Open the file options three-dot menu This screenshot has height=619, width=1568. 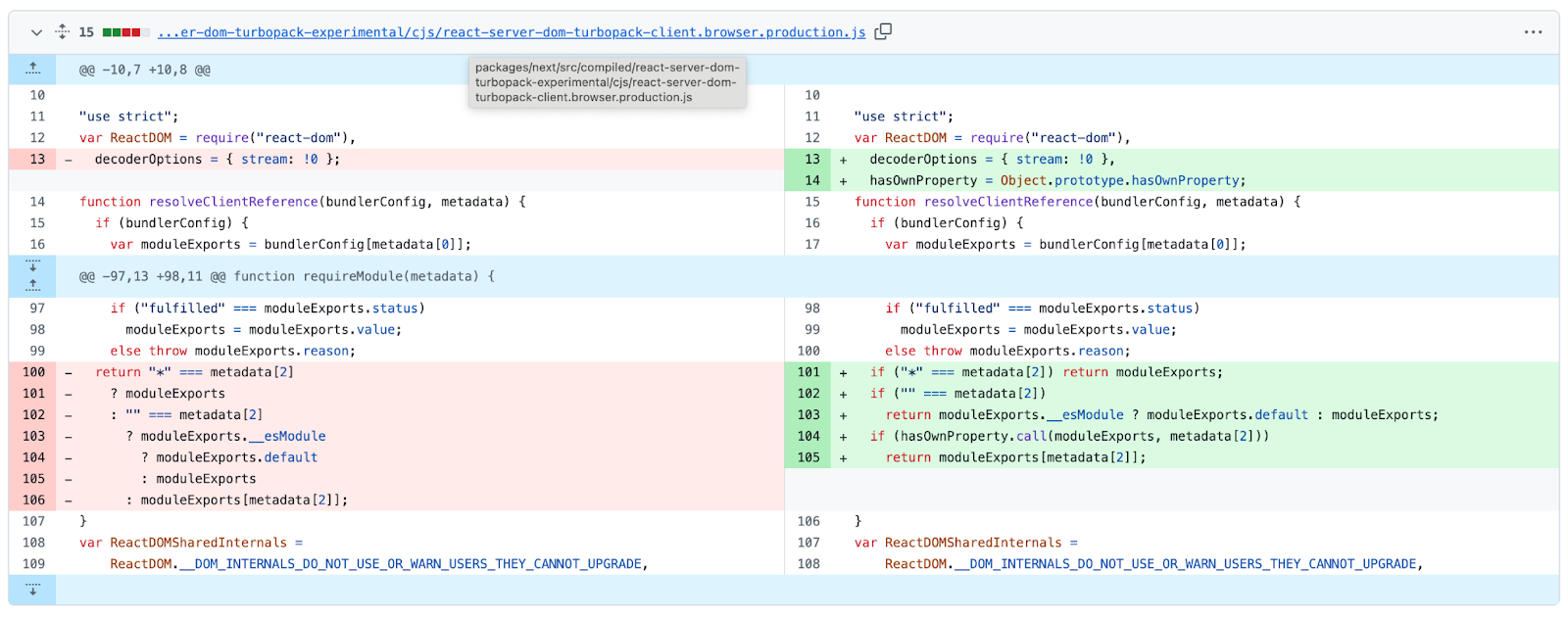point(1533,32)
